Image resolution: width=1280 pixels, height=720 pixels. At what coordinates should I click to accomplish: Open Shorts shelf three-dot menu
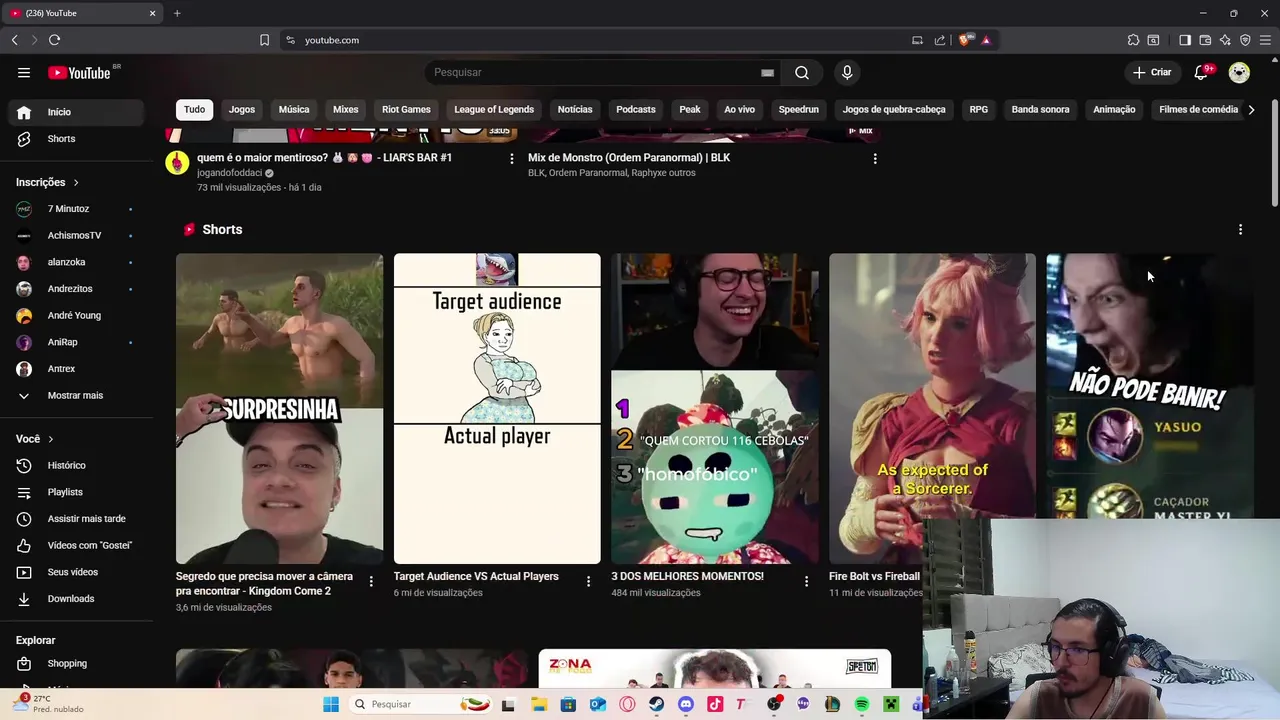(1240, 229)
